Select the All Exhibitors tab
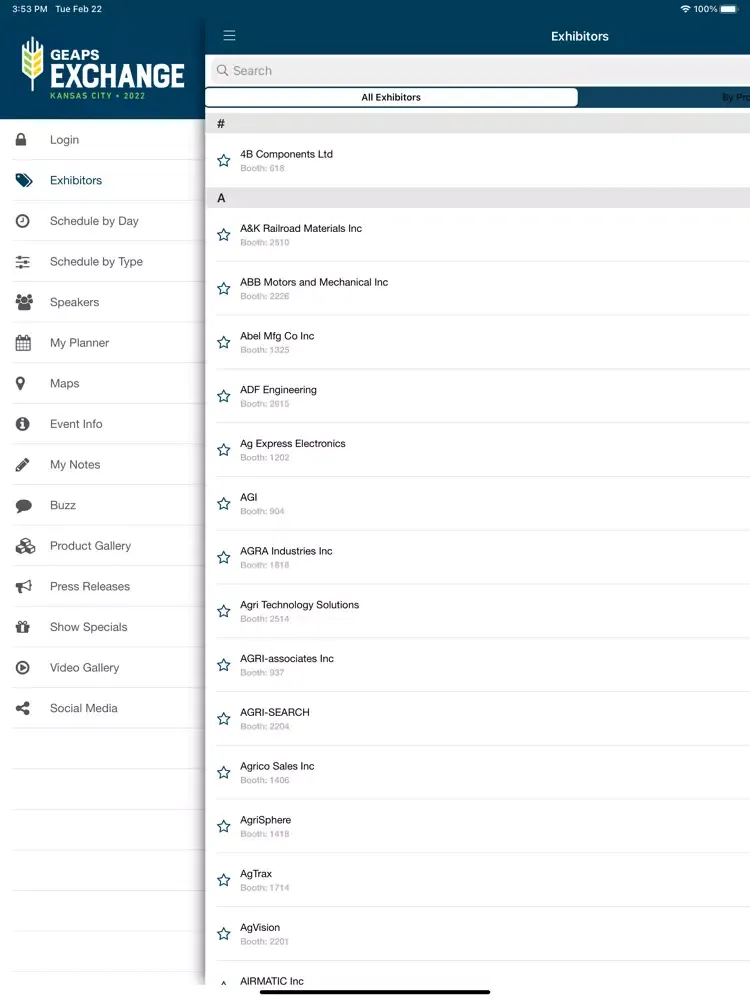This screenshot has height=1000, width=750. tap(391, 97)
